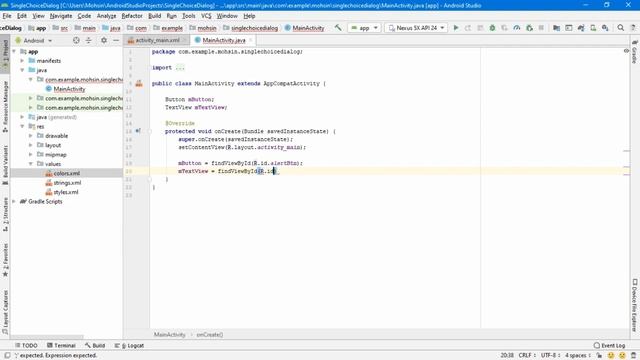Switch to activity_main.xml editor tab
640x360 pixels.
coord(157,40)
